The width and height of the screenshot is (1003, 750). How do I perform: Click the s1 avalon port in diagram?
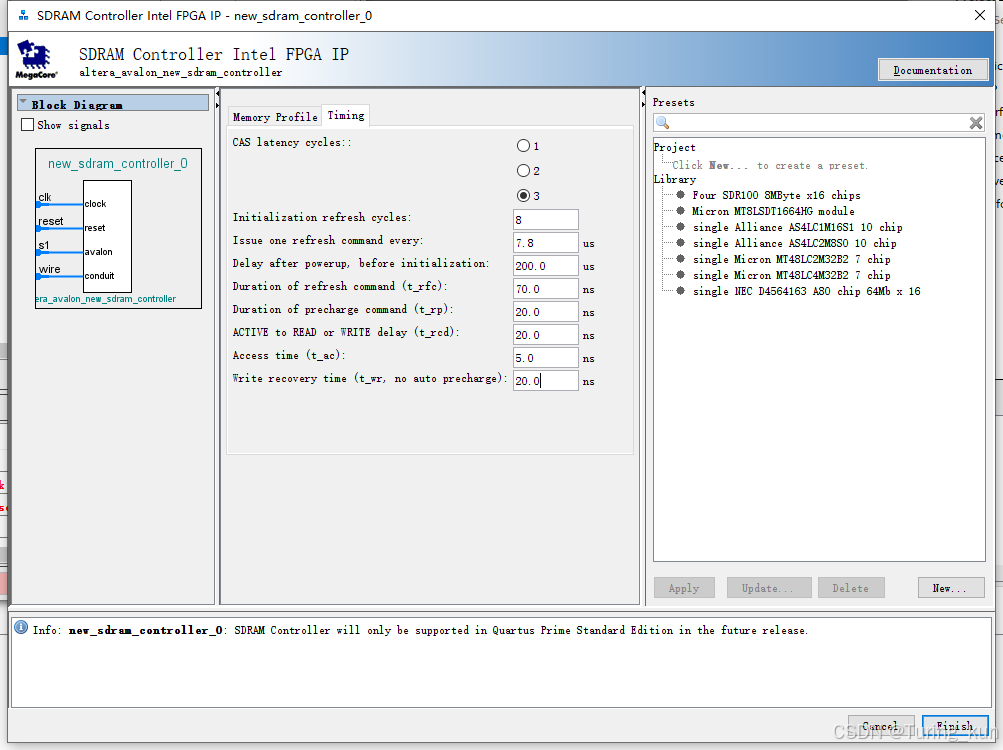pos(43,246)
